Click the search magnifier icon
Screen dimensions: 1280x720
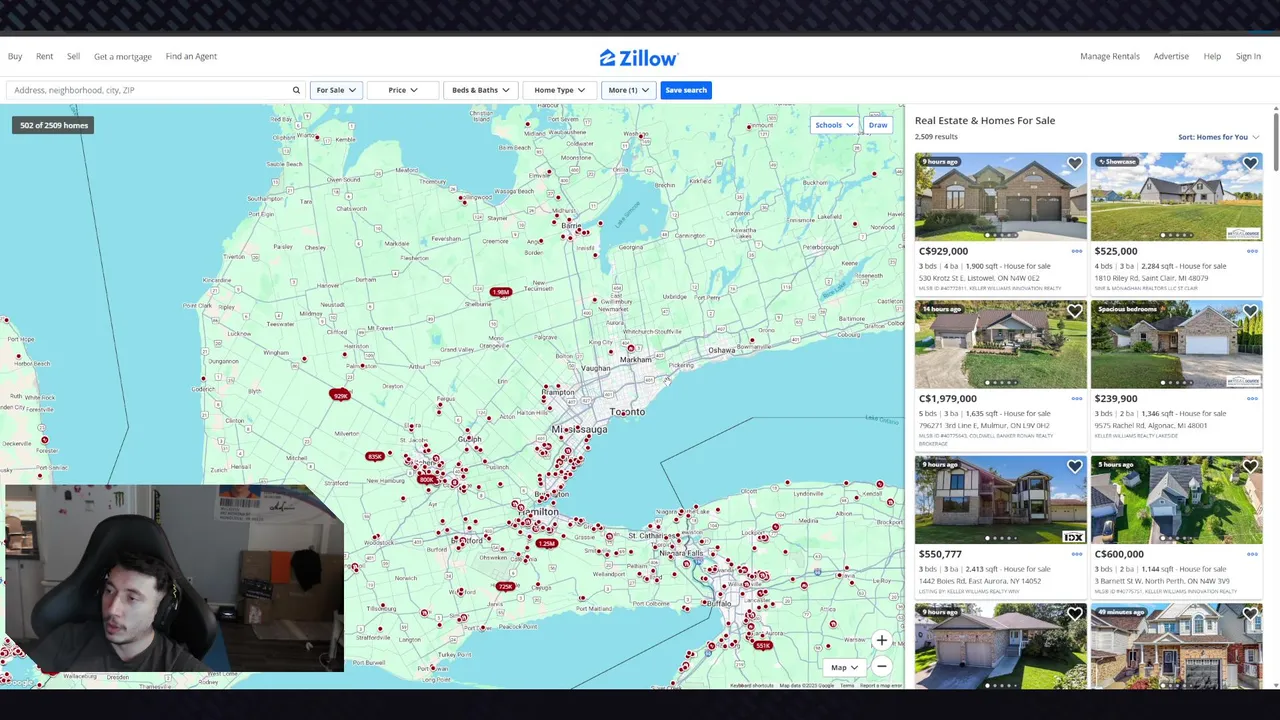(x=296, y=90)
